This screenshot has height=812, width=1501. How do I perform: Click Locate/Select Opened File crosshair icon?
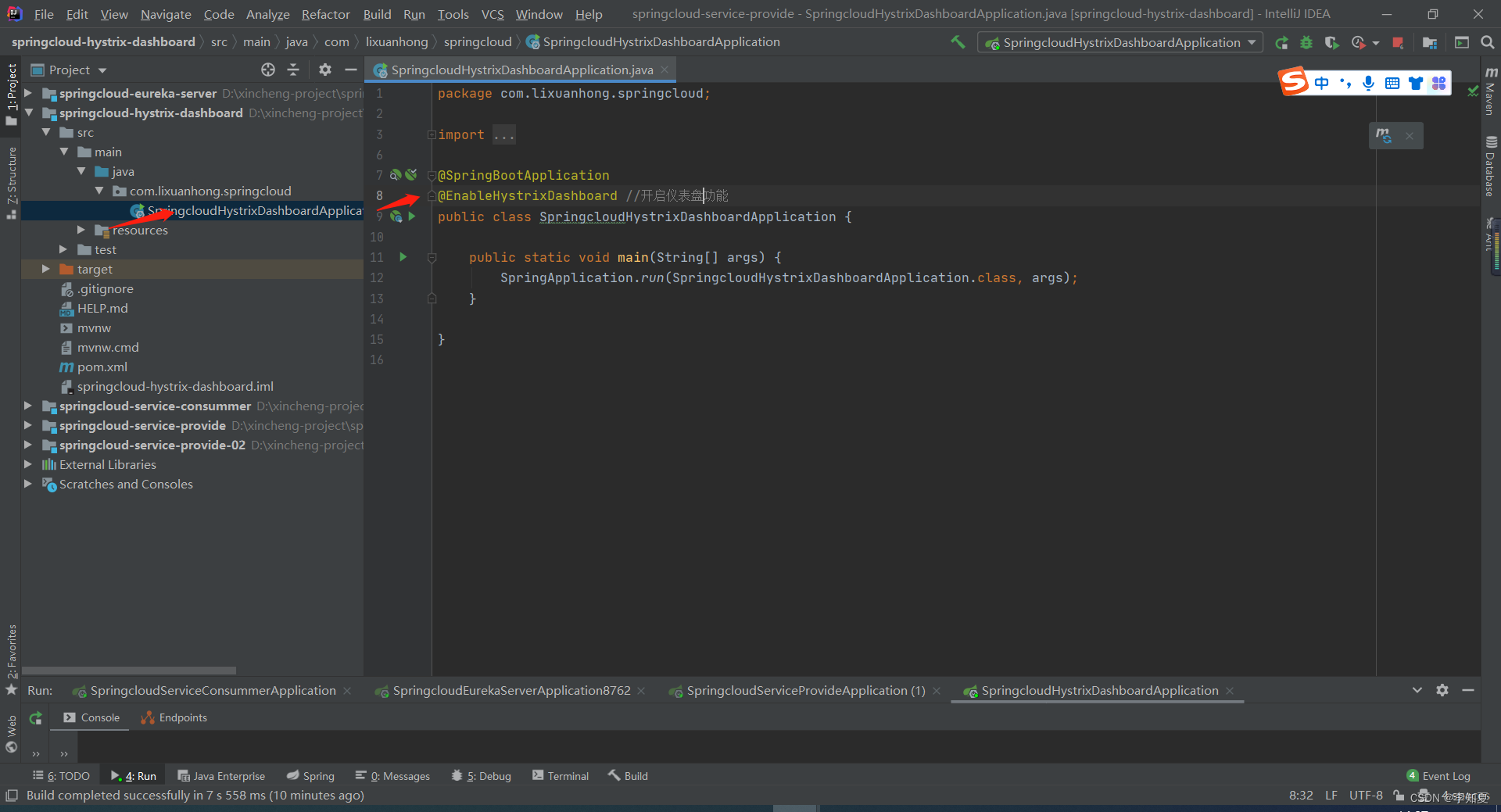268,70
